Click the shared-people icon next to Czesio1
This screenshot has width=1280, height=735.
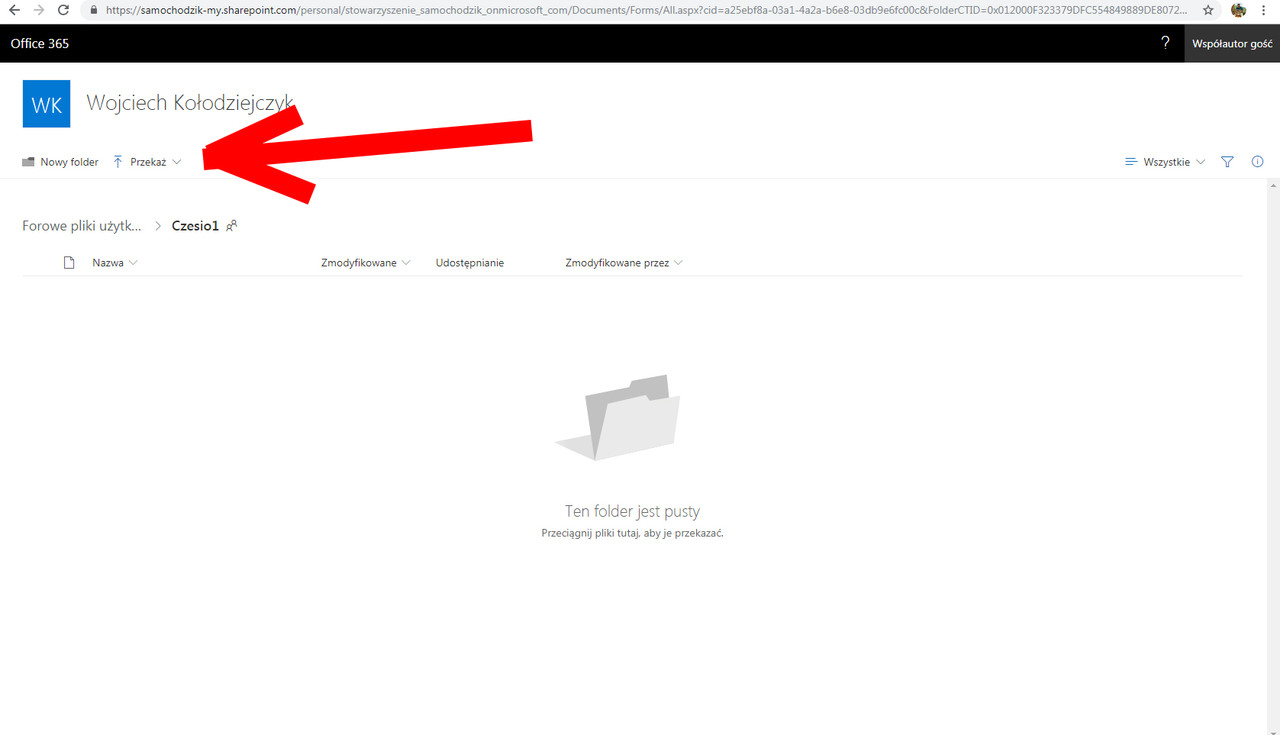tap(233, 226)
